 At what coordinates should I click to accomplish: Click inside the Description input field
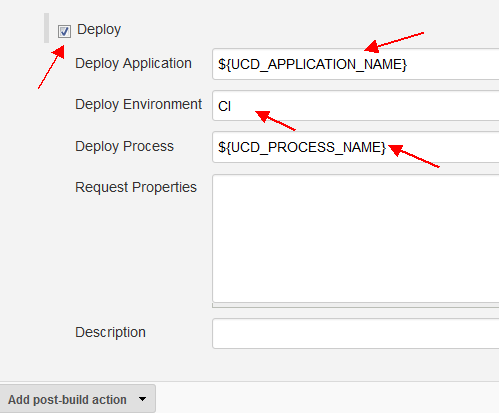tap(356, 333)
